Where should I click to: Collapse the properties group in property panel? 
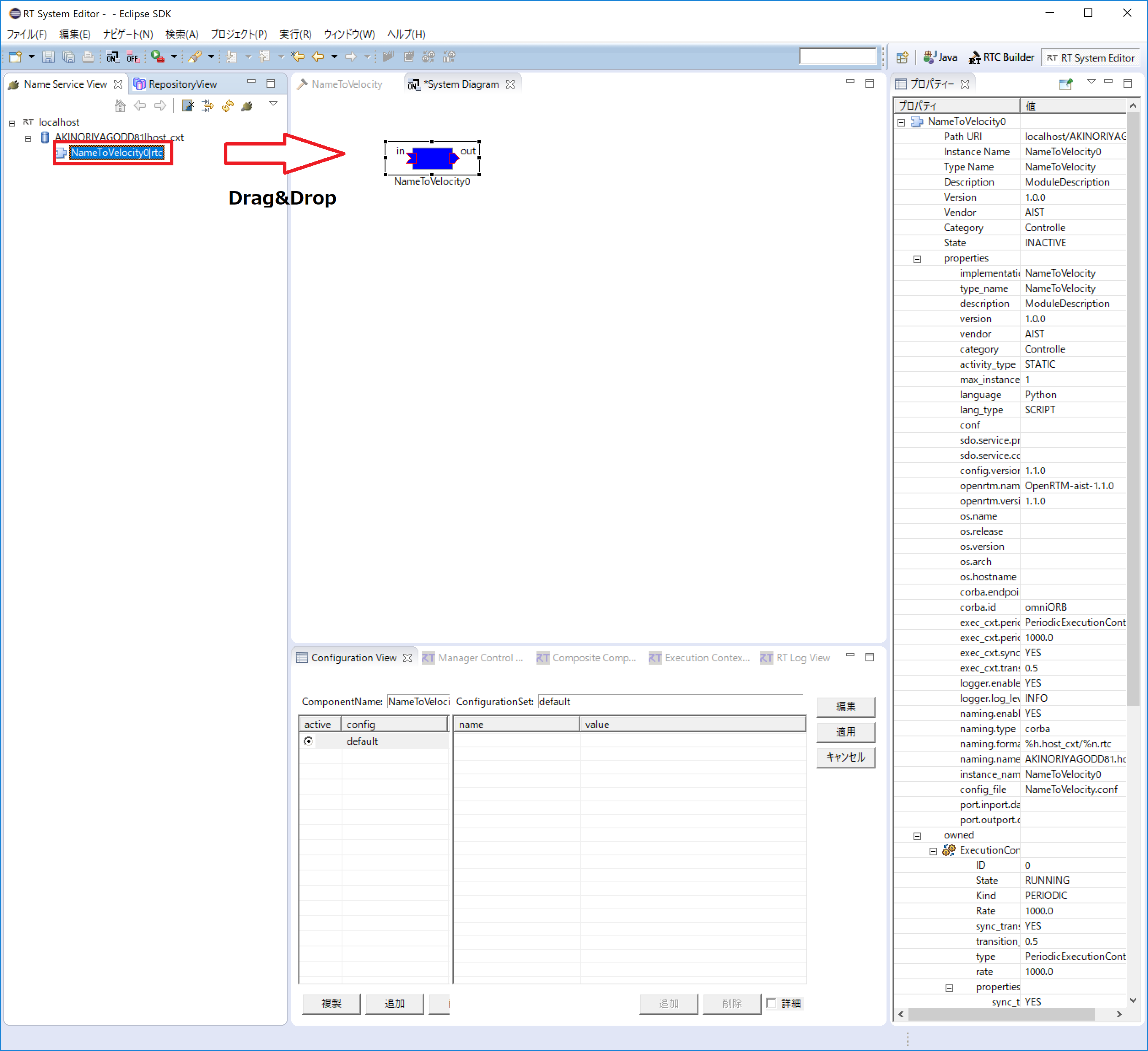coord(917,259)
